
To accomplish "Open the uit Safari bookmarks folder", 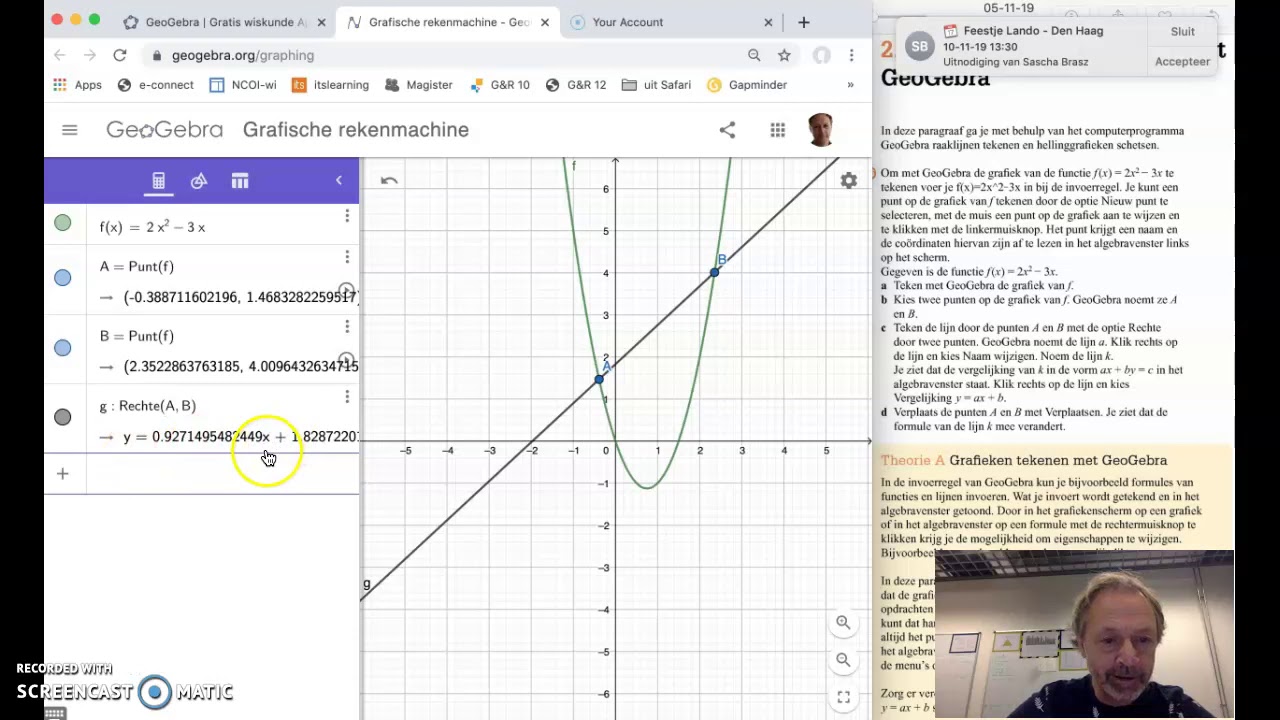I will [x=656, y=85].
